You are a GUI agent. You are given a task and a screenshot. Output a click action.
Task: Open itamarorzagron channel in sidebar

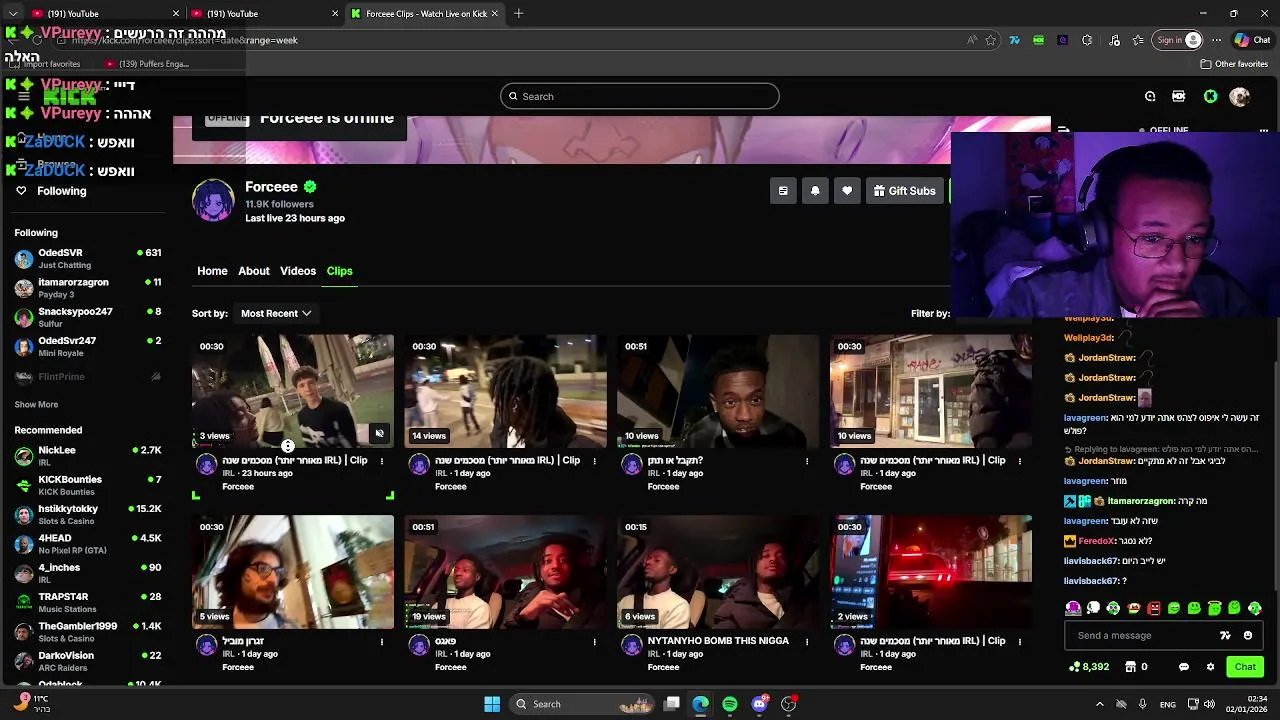88,288
